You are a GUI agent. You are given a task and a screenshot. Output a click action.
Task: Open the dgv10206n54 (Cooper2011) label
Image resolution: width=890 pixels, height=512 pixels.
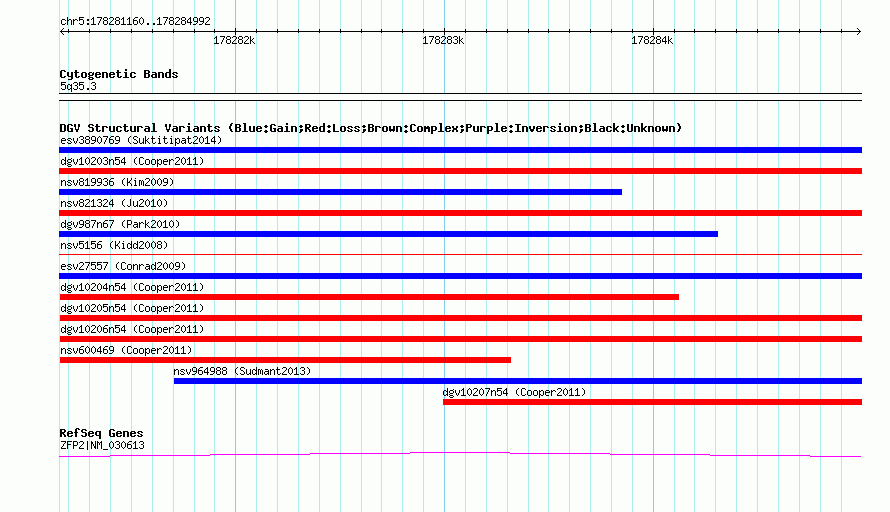[132, 329]
